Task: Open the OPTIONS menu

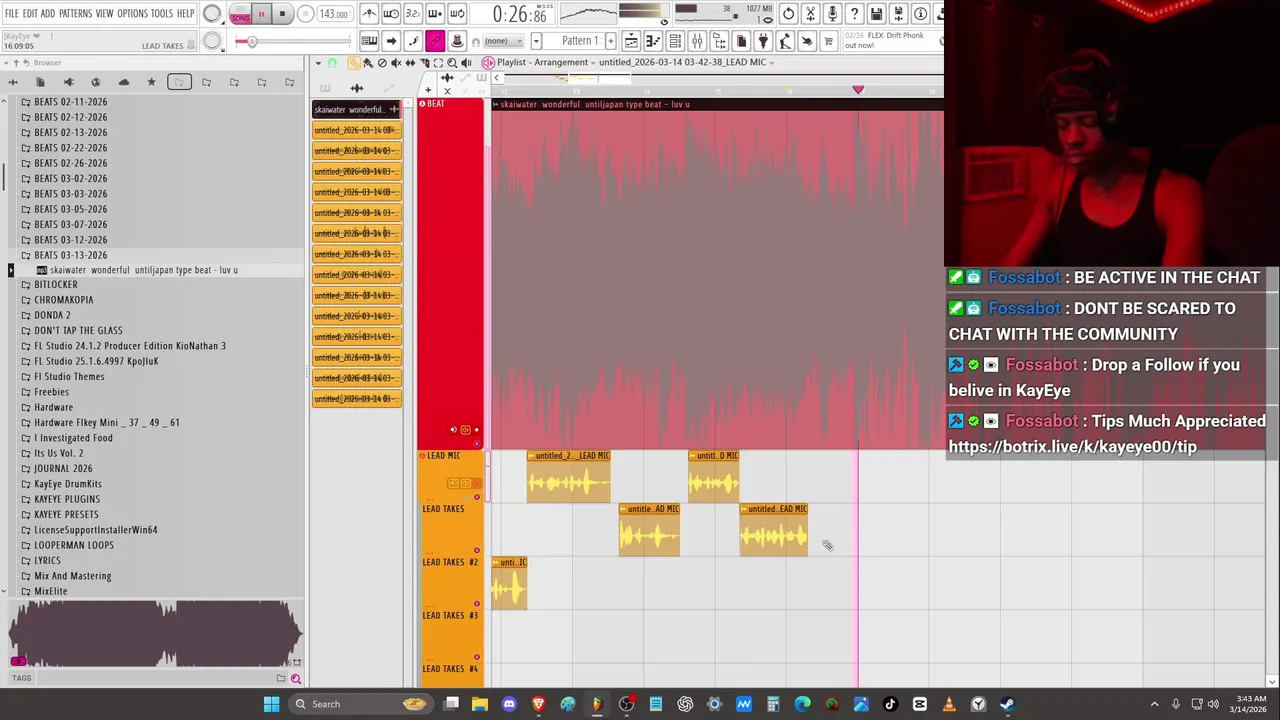Action: (x=132, y=14)
